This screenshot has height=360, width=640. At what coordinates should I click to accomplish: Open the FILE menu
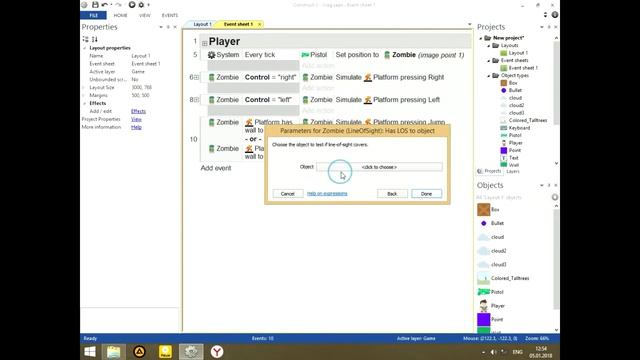[x=93, y=15]
